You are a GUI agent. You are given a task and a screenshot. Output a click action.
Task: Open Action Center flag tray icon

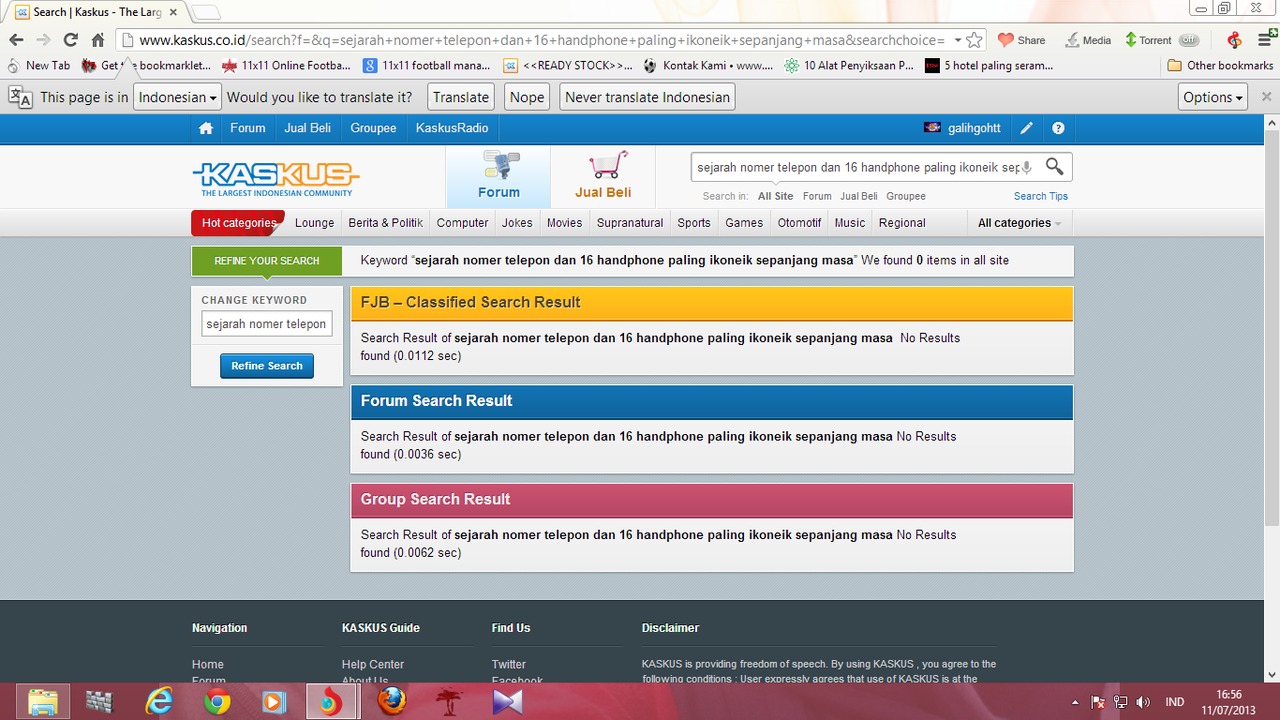(x=1097, y=702)
